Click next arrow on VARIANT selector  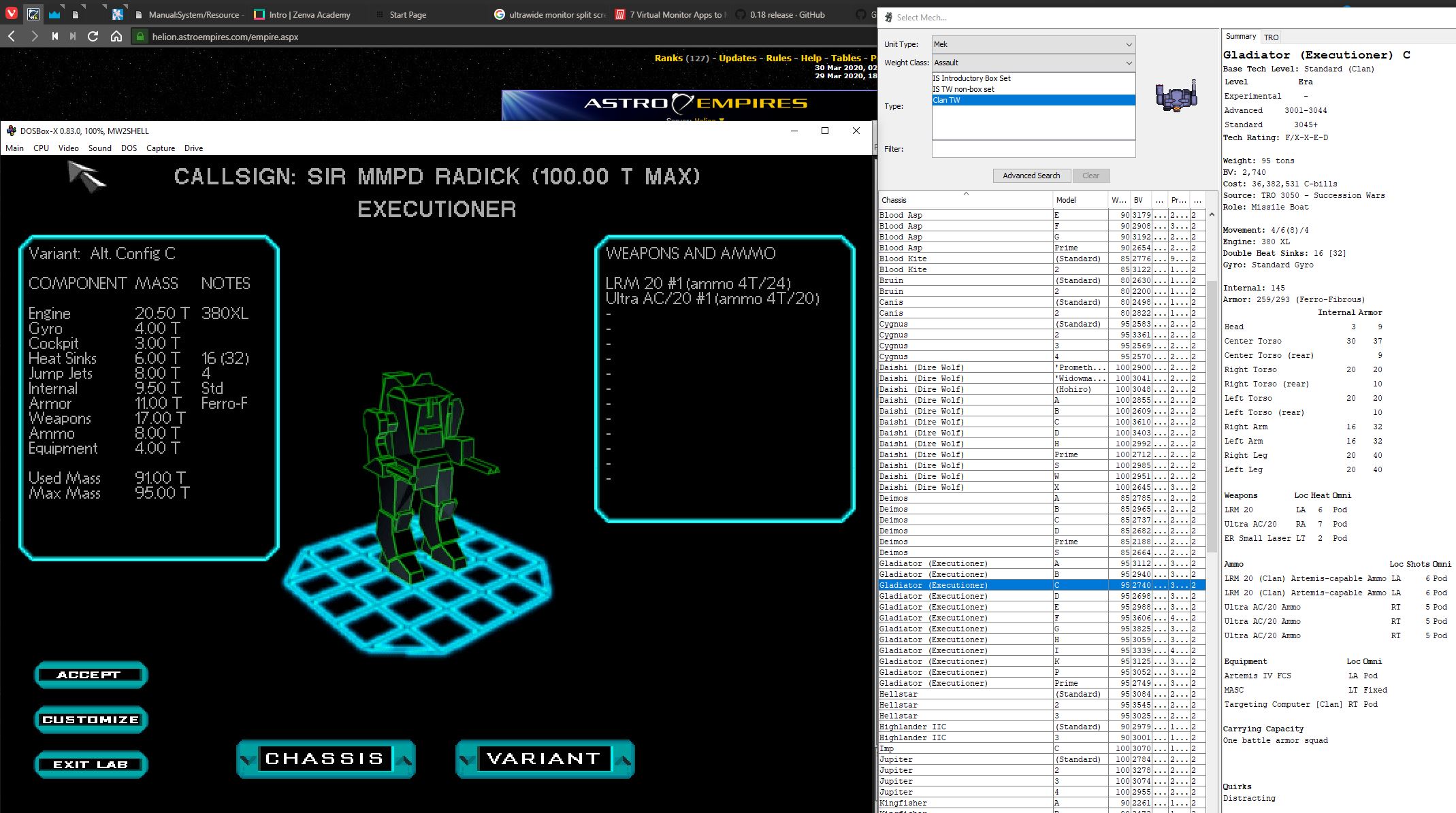pos(624,759)
